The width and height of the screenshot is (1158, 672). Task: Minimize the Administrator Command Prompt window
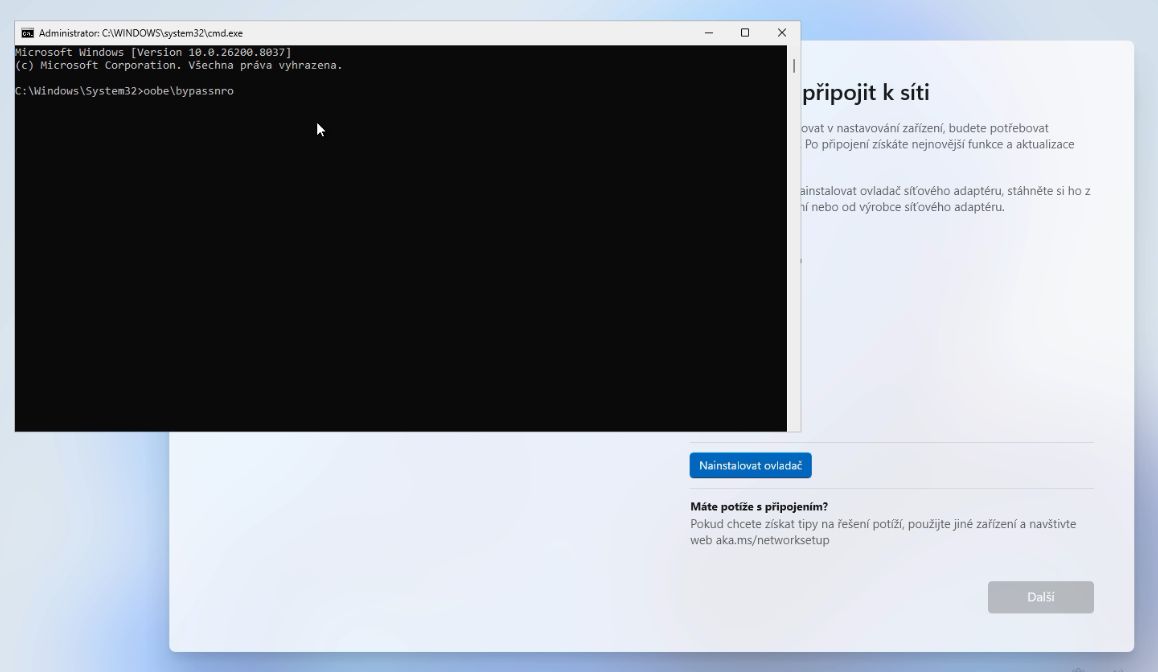(x=708, y=32)
